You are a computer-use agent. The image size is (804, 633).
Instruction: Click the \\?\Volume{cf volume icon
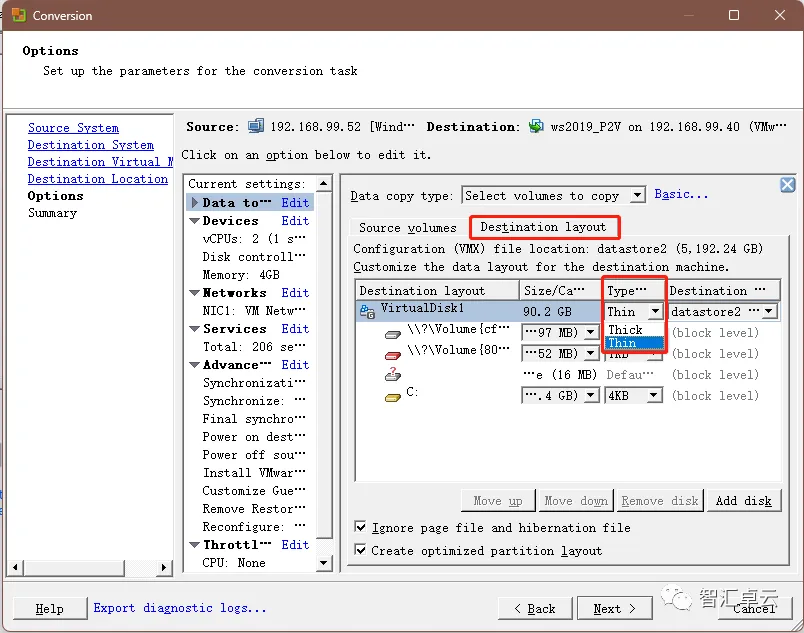[393, 335]
